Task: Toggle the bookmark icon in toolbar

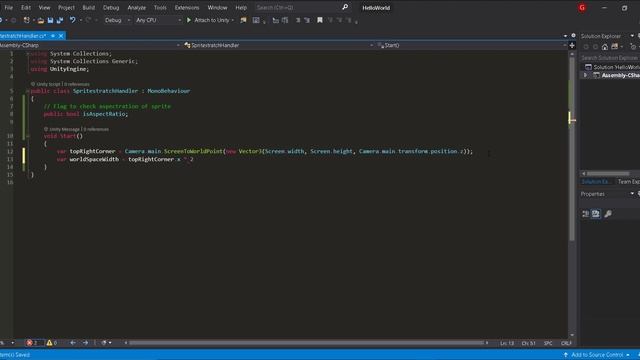Action: click(320, 20)
